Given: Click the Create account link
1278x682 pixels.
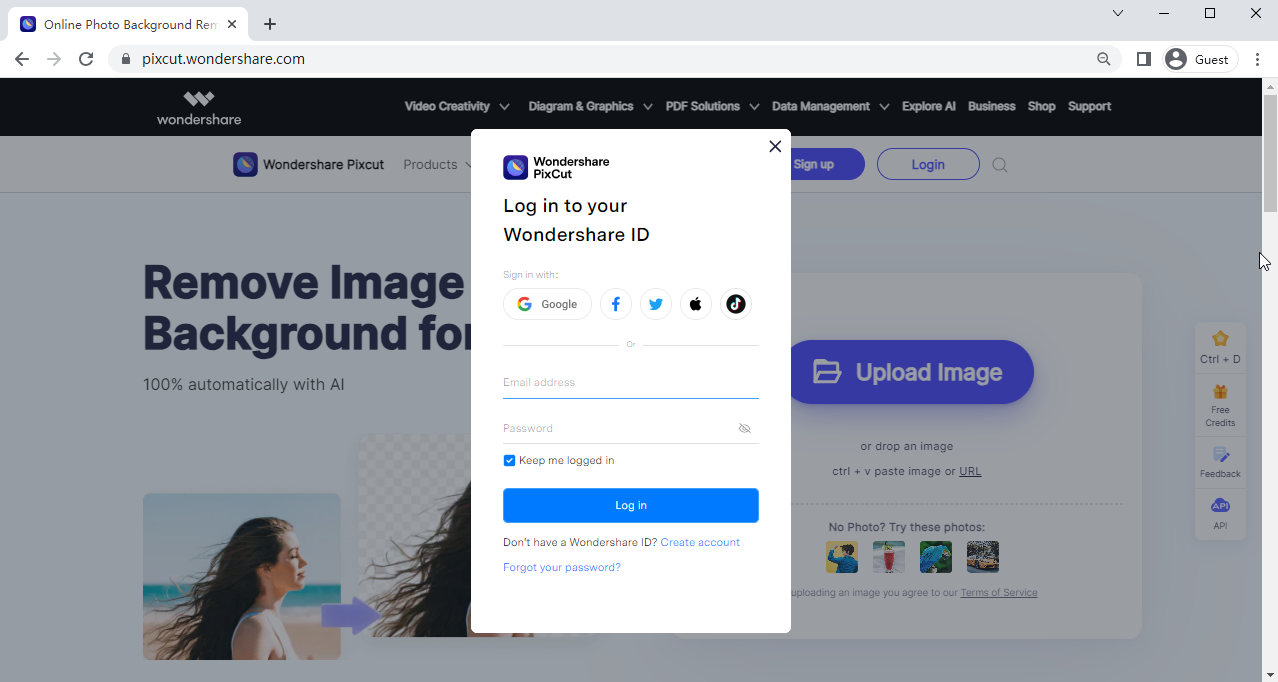Looking at the screenshot, I should point(700,542).
